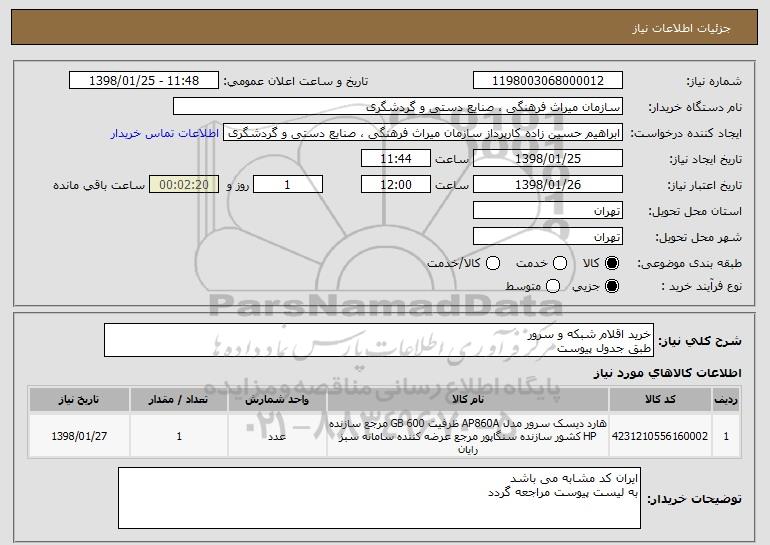Image resolution: width=770 pixels, height=545 pixels.
Task: Select the خدمت radio button
Action: [x=560, y=263]
